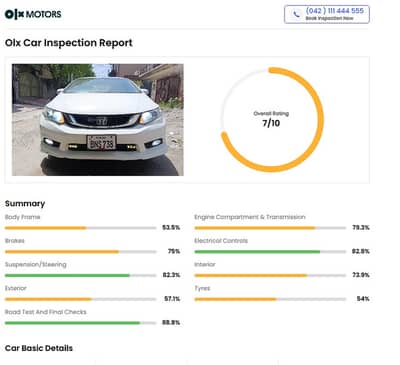The width and height of the screenshot is (400, 365).
Task: Click the Olx Car Inspection Report heading
Action: click(69, 43)
